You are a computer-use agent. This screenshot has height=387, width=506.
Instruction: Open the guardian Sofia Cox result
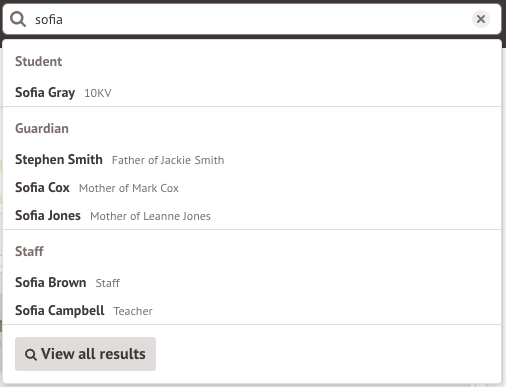(252, 188)
